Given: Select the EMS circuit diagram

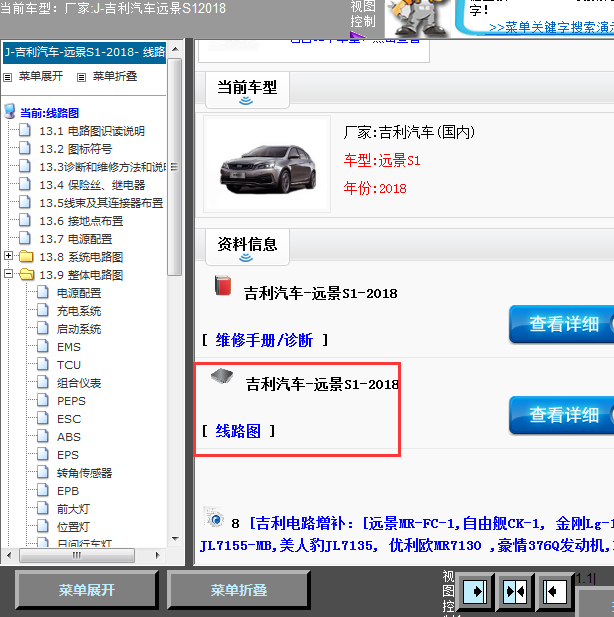Looking at the screenshot, I should [68, 347].
